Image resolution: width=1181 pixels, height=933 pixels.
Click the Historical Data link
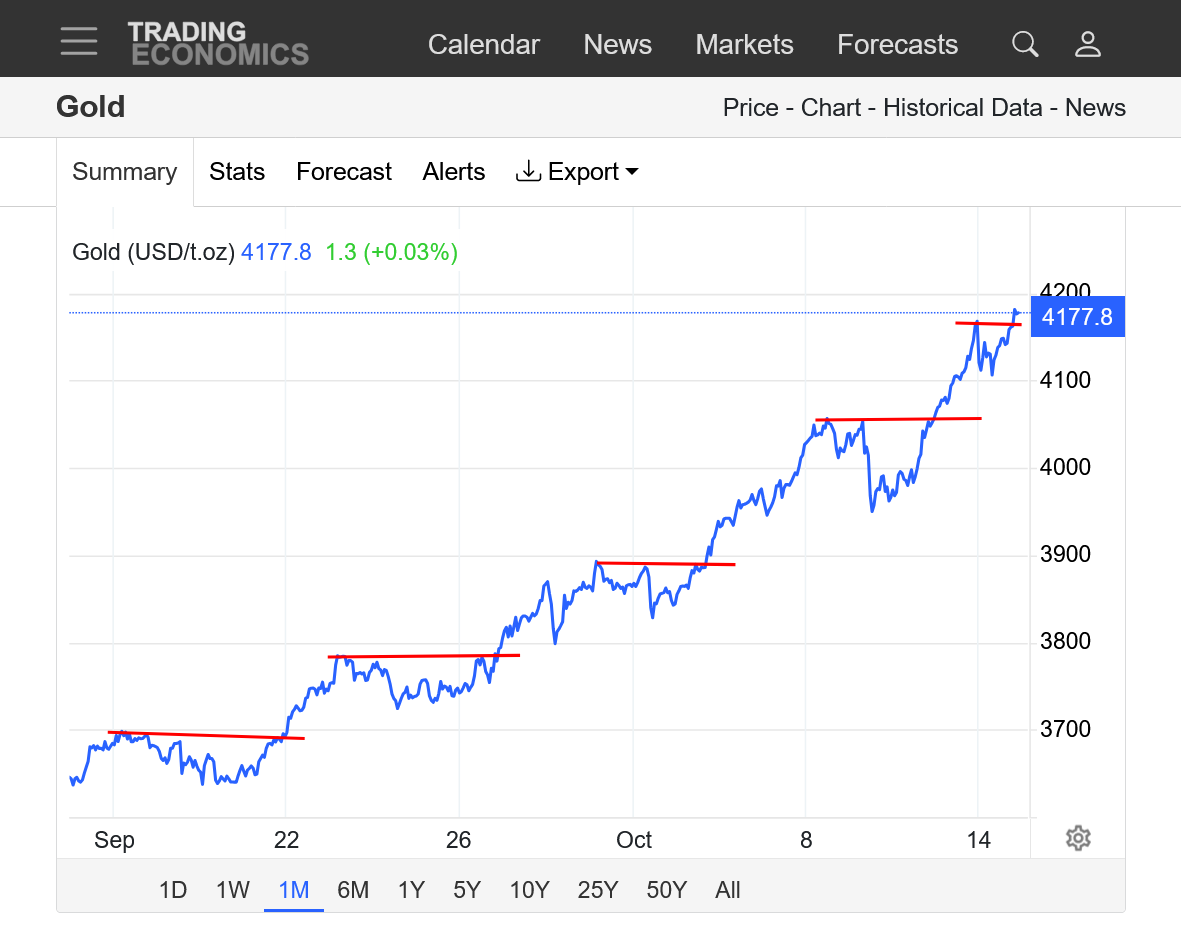coord(962,108)
